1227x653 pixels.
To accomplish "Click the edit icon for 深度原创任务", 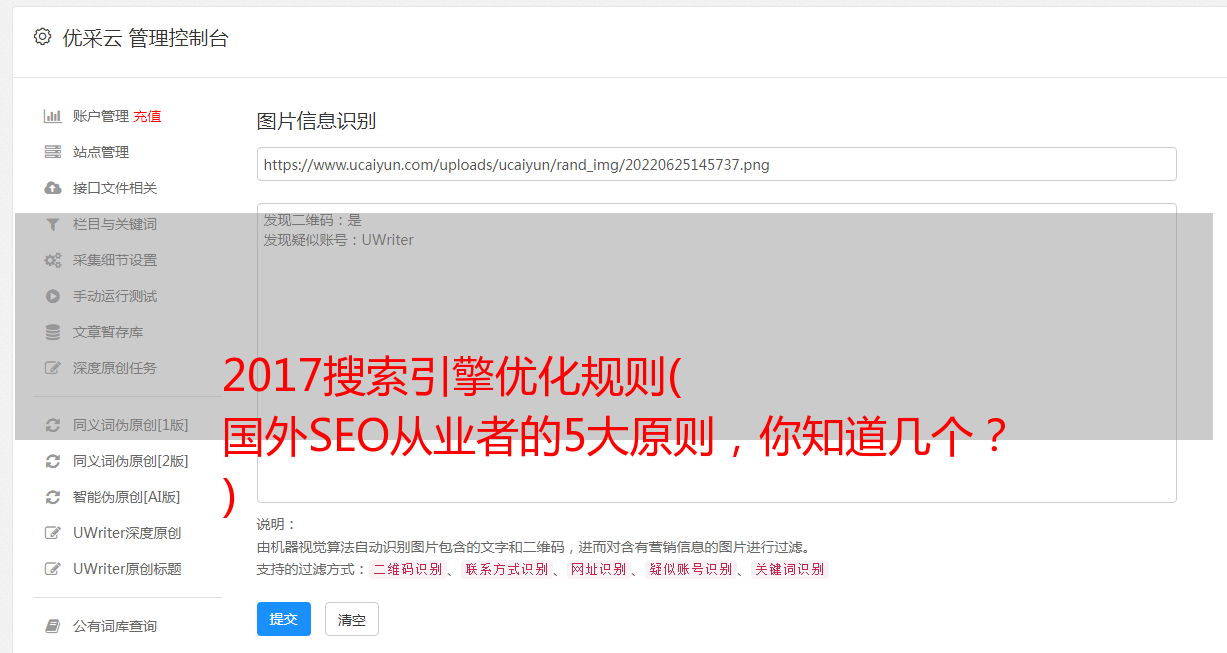I will coord(53,368).
